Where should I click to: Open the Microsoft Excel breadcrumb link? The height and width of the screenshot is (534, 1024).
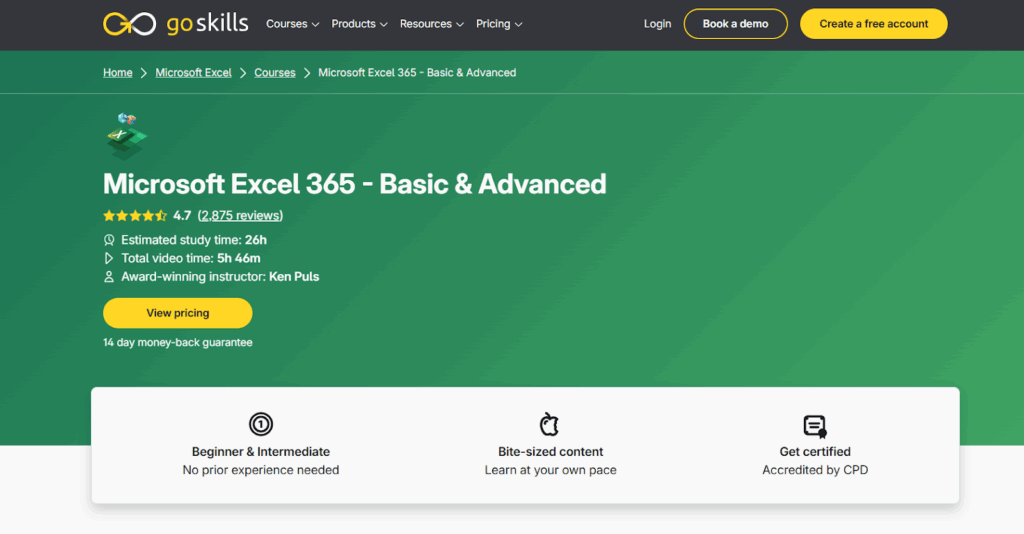[193, 72]
